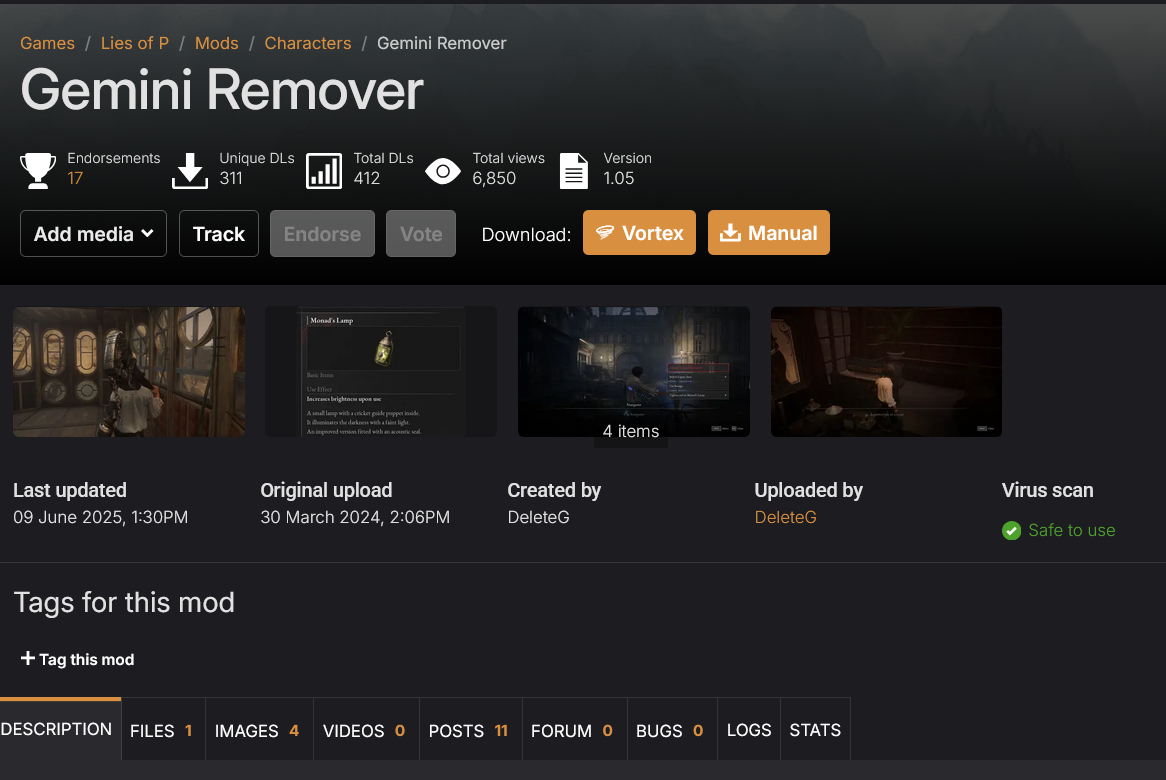Click the Tags for this mod heading

(x=124, y=602)
